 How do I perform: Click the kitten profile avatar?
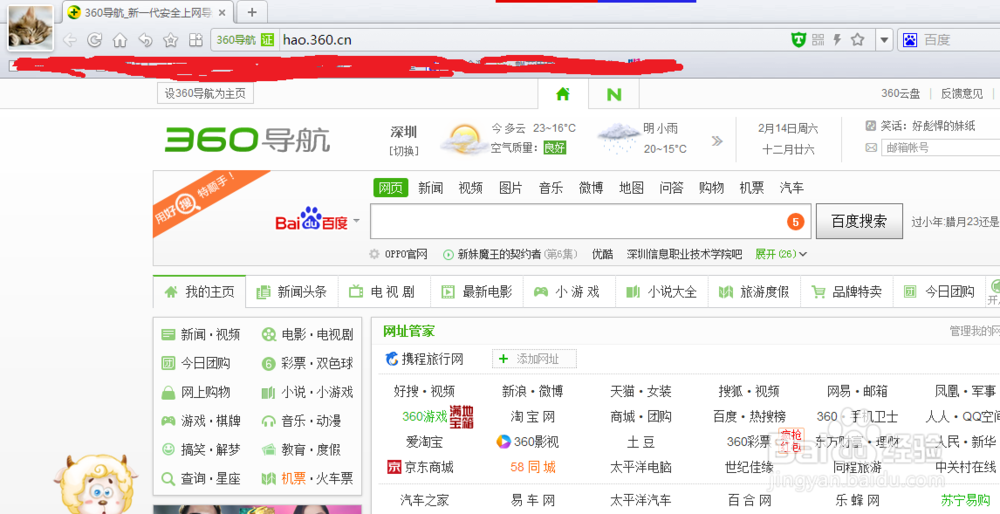30,27
